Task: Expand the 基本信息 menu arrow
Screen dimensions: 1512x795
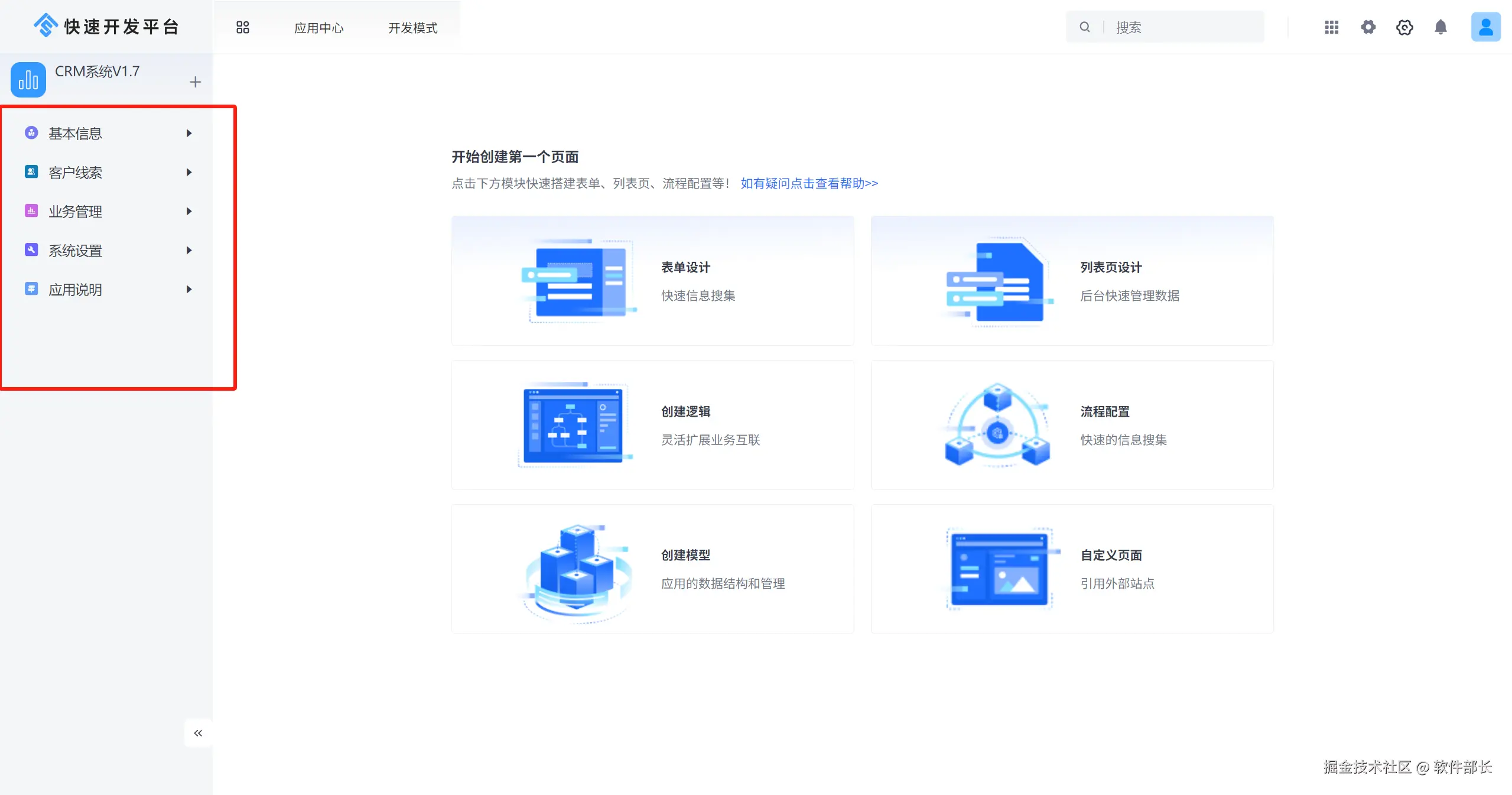Action: pos(189,134)
